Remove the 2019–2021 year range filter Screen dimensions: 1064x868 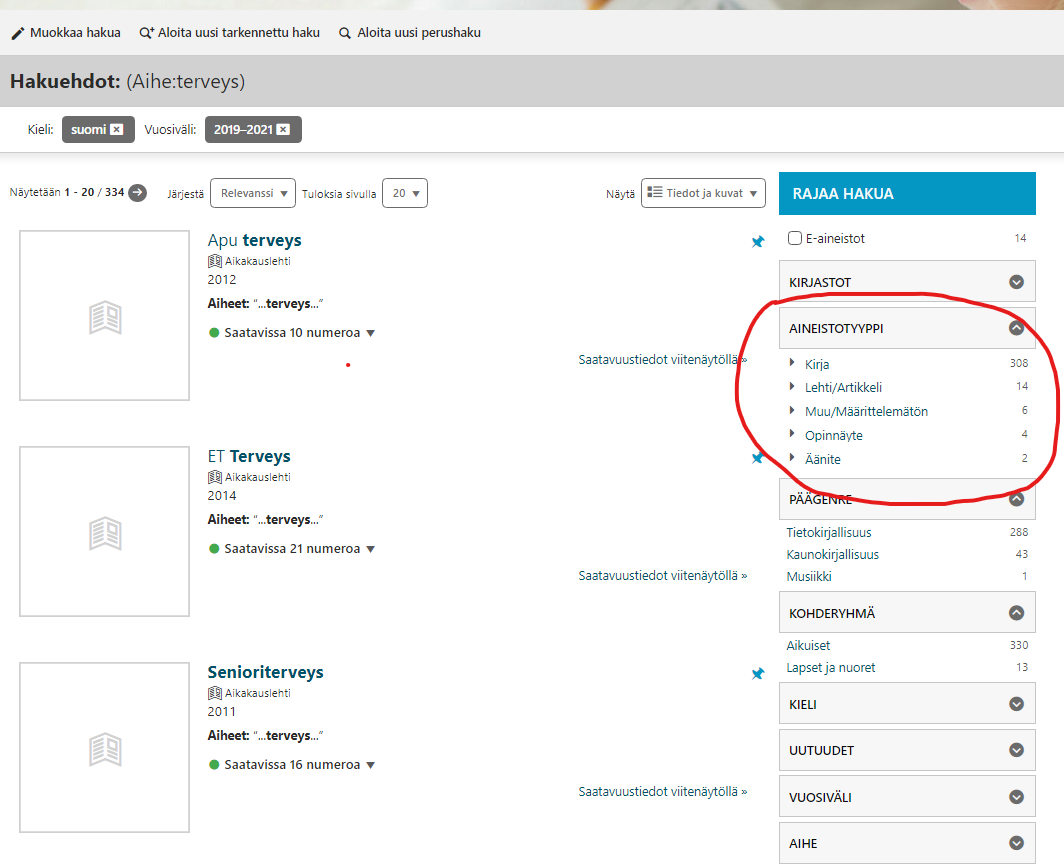(x=283, y=130)
